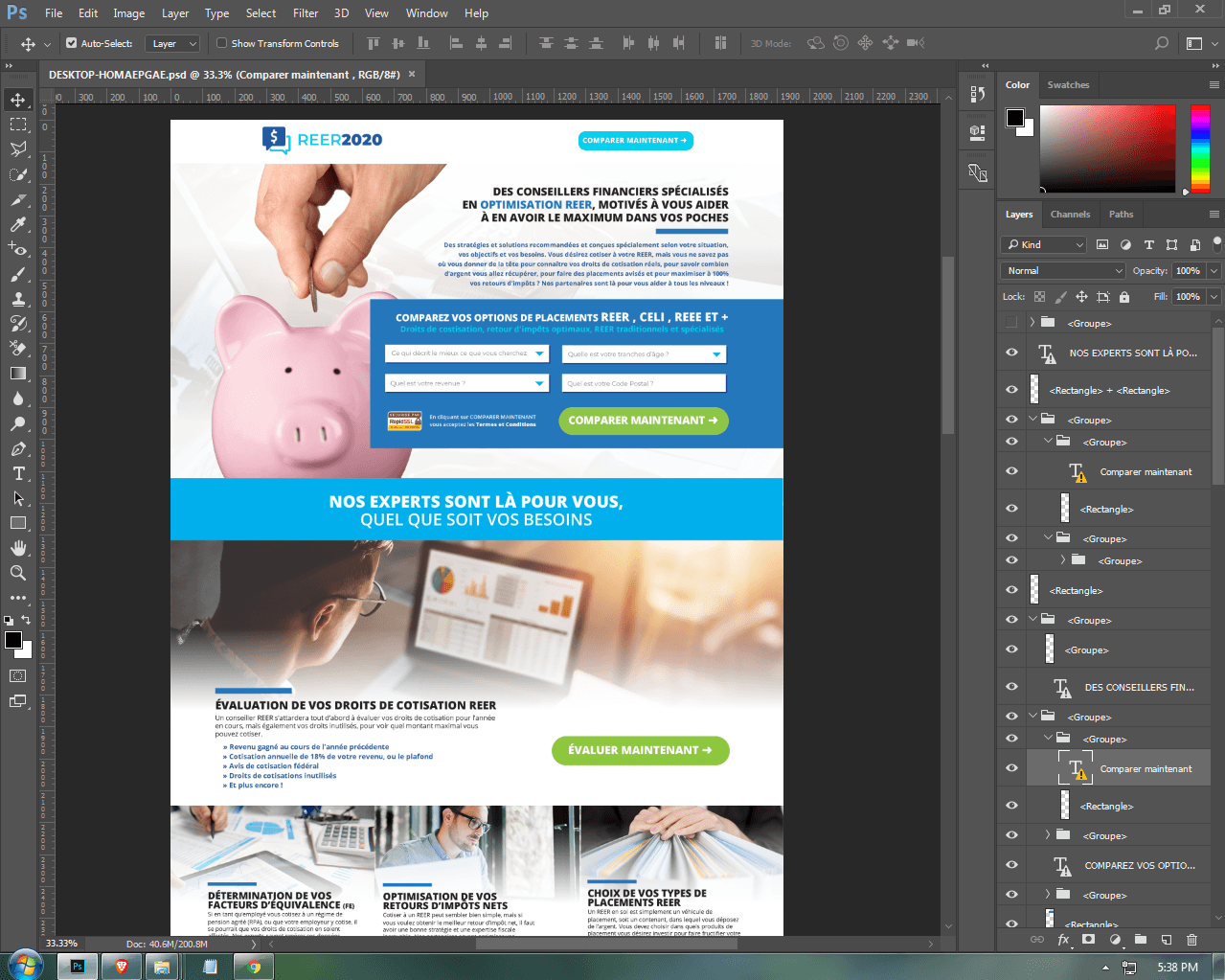
Task: Select the Red Eye tool
Action: click(18, 249)
